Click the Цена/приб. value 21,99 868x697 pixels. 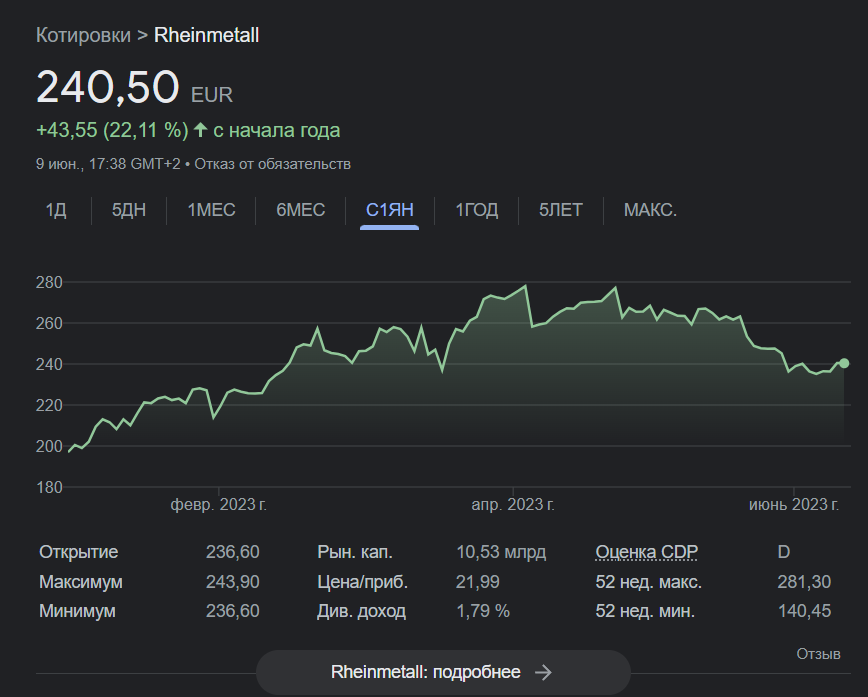478,582
